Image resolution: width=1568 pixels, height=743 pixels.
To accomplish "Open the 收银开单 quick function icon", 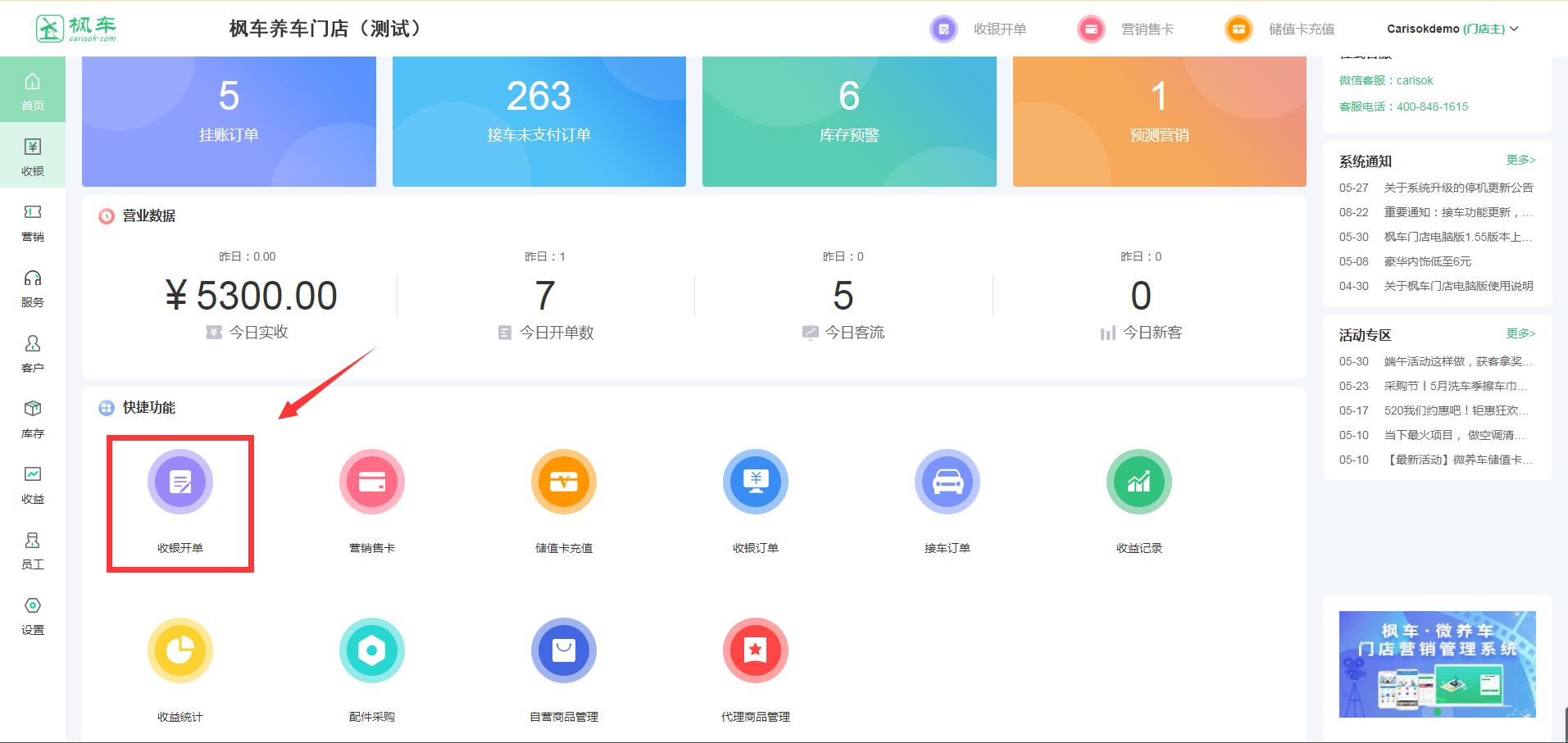I will (180, 482).
